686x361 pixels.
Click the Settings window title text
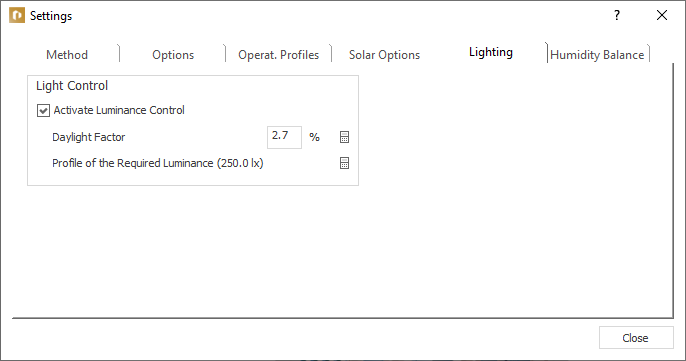tap(51, 16)
